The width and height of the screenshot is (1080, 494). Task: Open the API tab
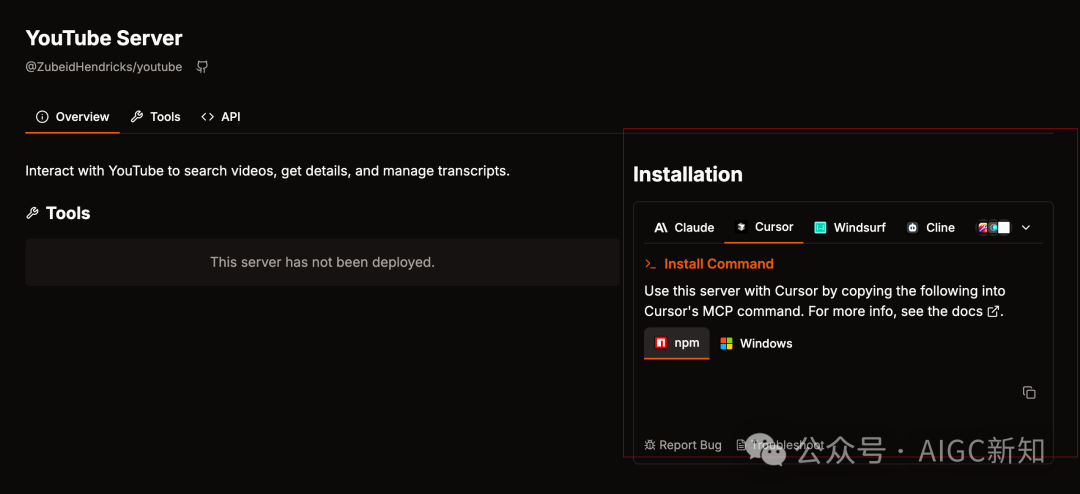click(x=220, y=116)
